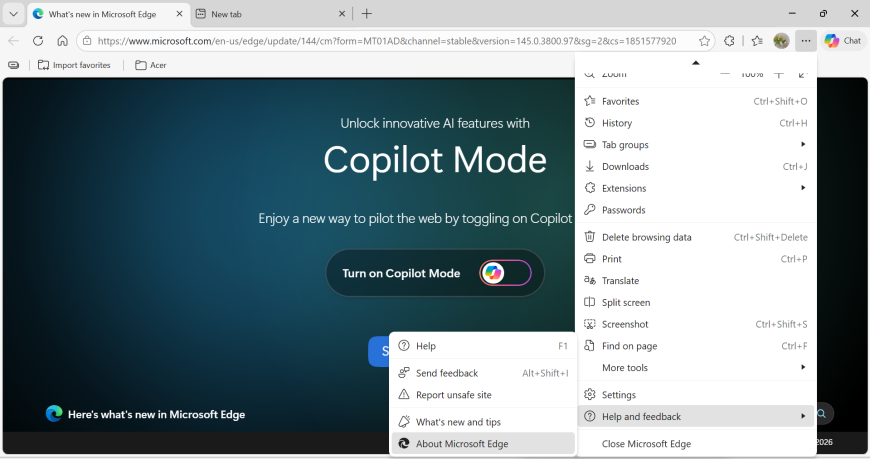The height and width of the screenshot is (459, 870).
Task: Expand the More tools submenu
Action: [x=696, y=368]
